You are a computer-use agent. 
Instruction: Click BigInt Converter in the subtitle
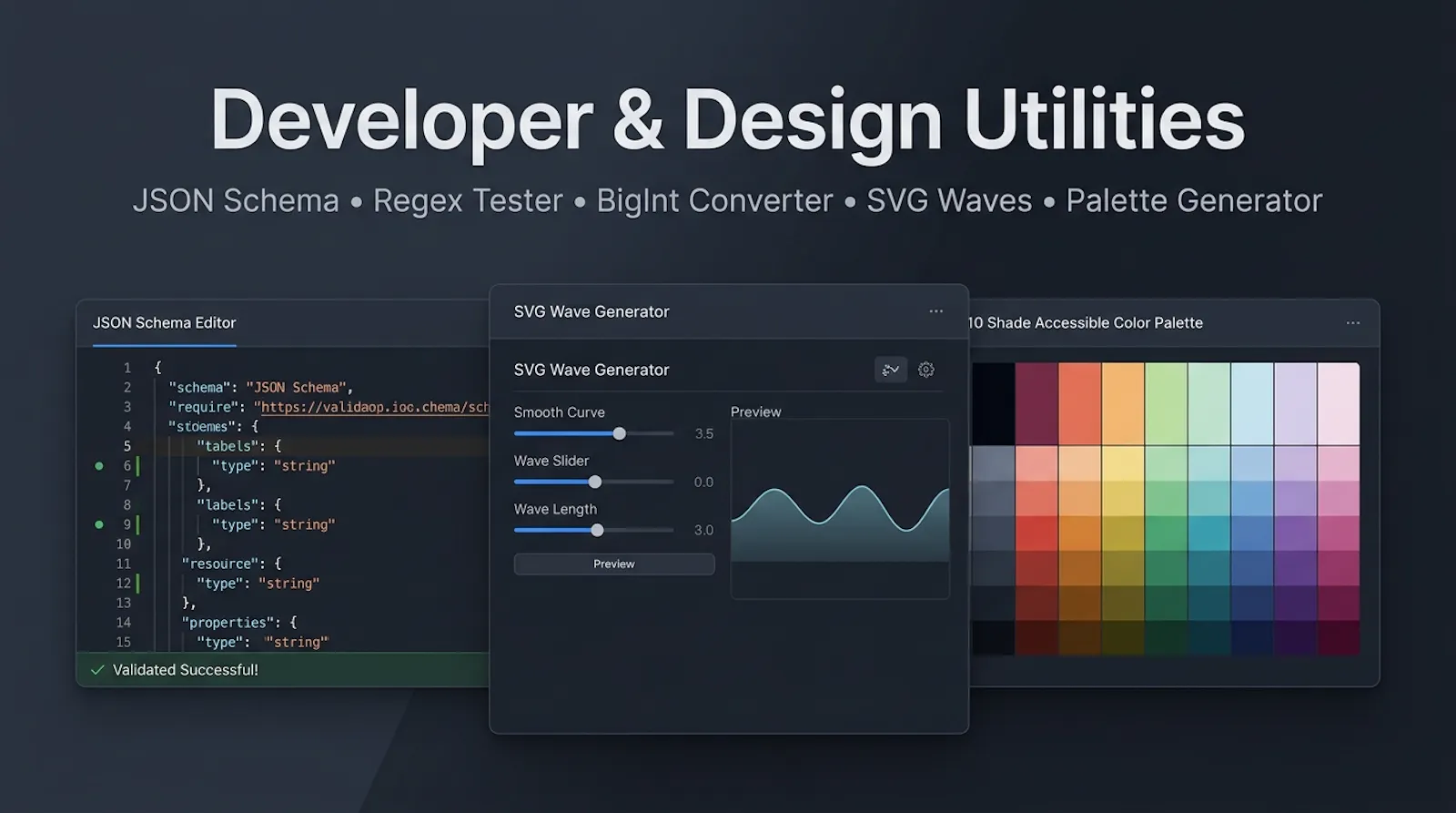[714, 200]
